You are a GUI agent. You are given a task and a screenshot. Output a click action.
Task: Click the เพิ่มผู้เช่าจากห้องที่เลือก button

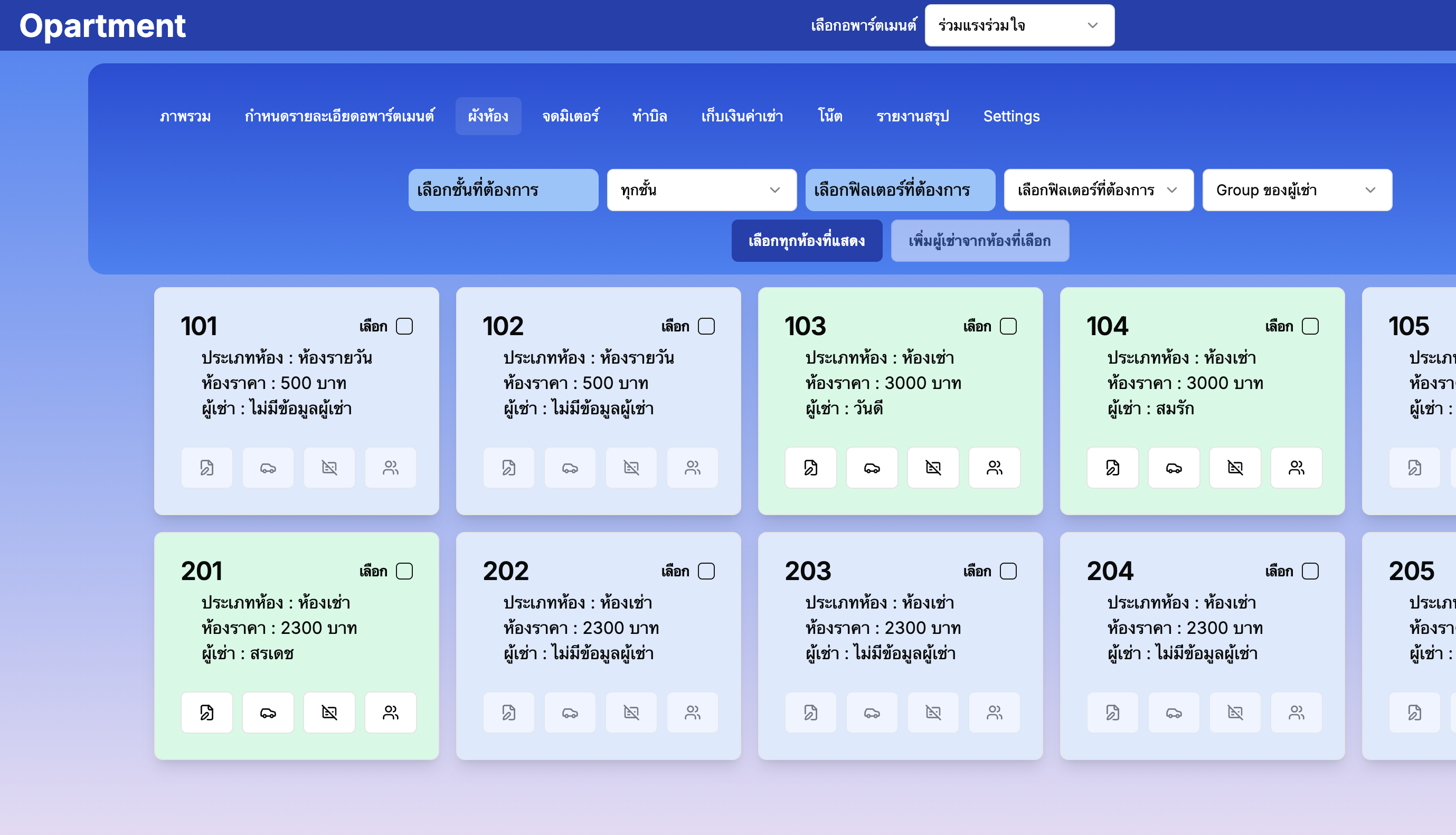click(979, 241)
